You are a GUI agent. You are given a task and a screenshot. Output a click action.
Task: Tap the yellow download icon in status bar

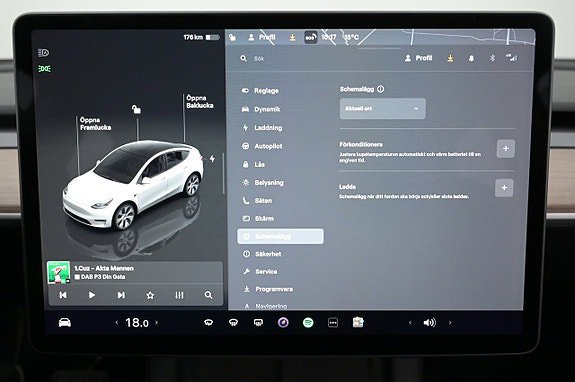(292, 37)
